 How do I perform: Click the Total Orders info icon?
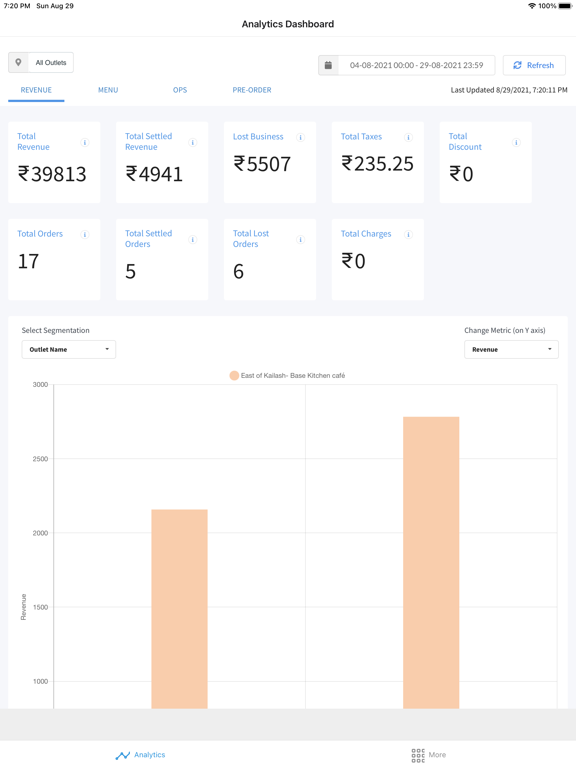point(85,235)
